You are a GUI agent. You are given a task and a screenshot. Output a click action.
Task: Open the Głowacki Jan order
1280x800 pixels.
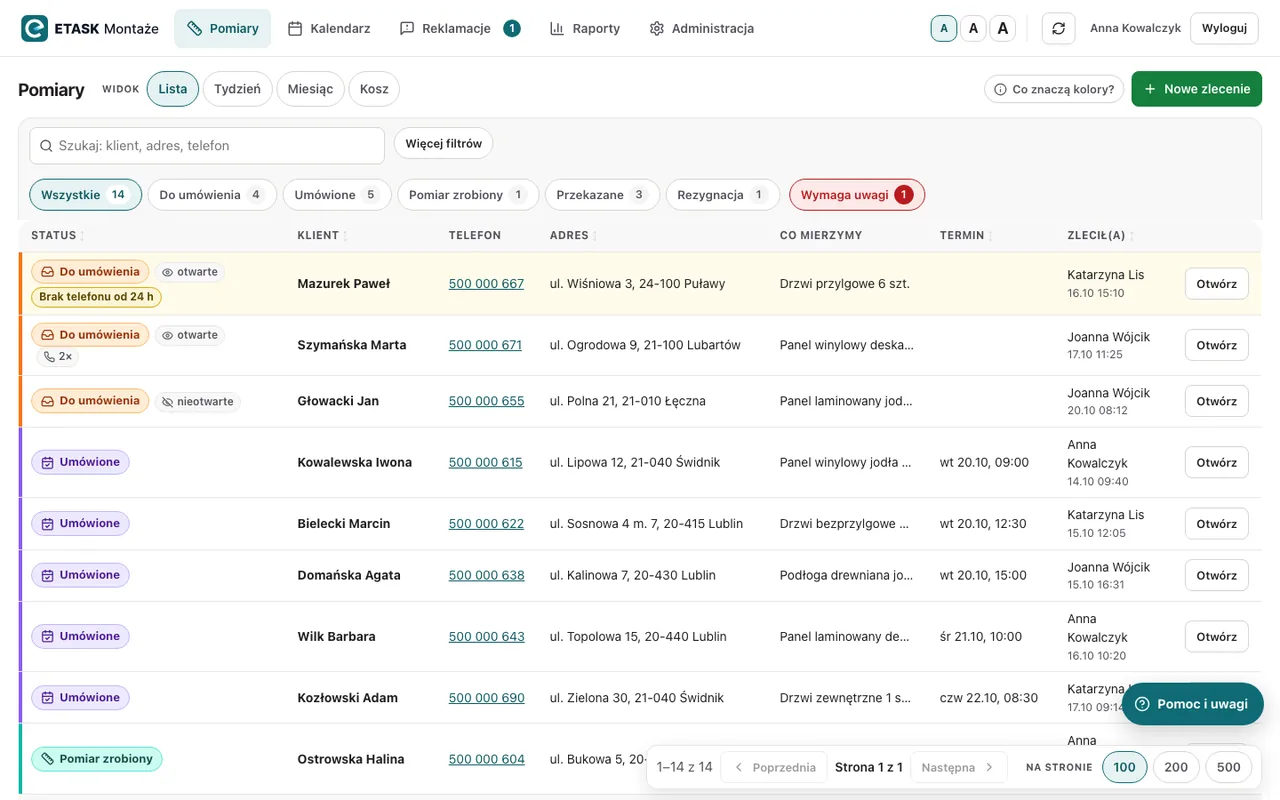click(1216, 401)
